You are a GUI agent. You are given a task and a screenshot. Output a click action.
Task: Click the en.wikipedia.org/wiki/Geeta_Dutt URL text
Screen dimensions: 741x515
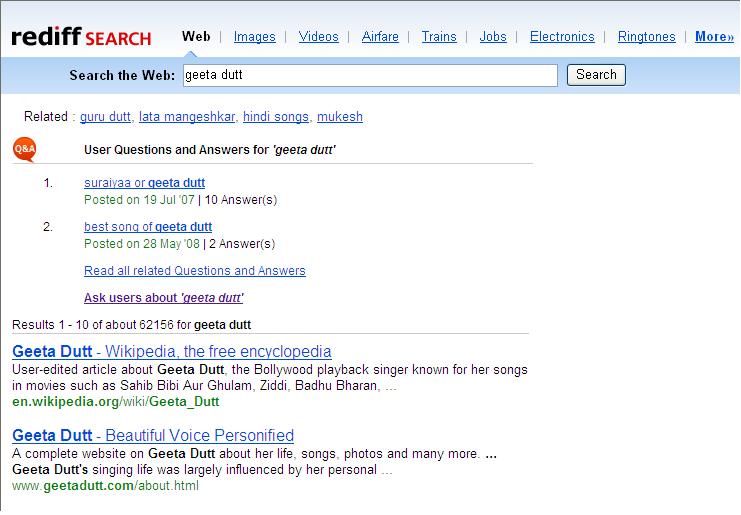click(116, 402)
